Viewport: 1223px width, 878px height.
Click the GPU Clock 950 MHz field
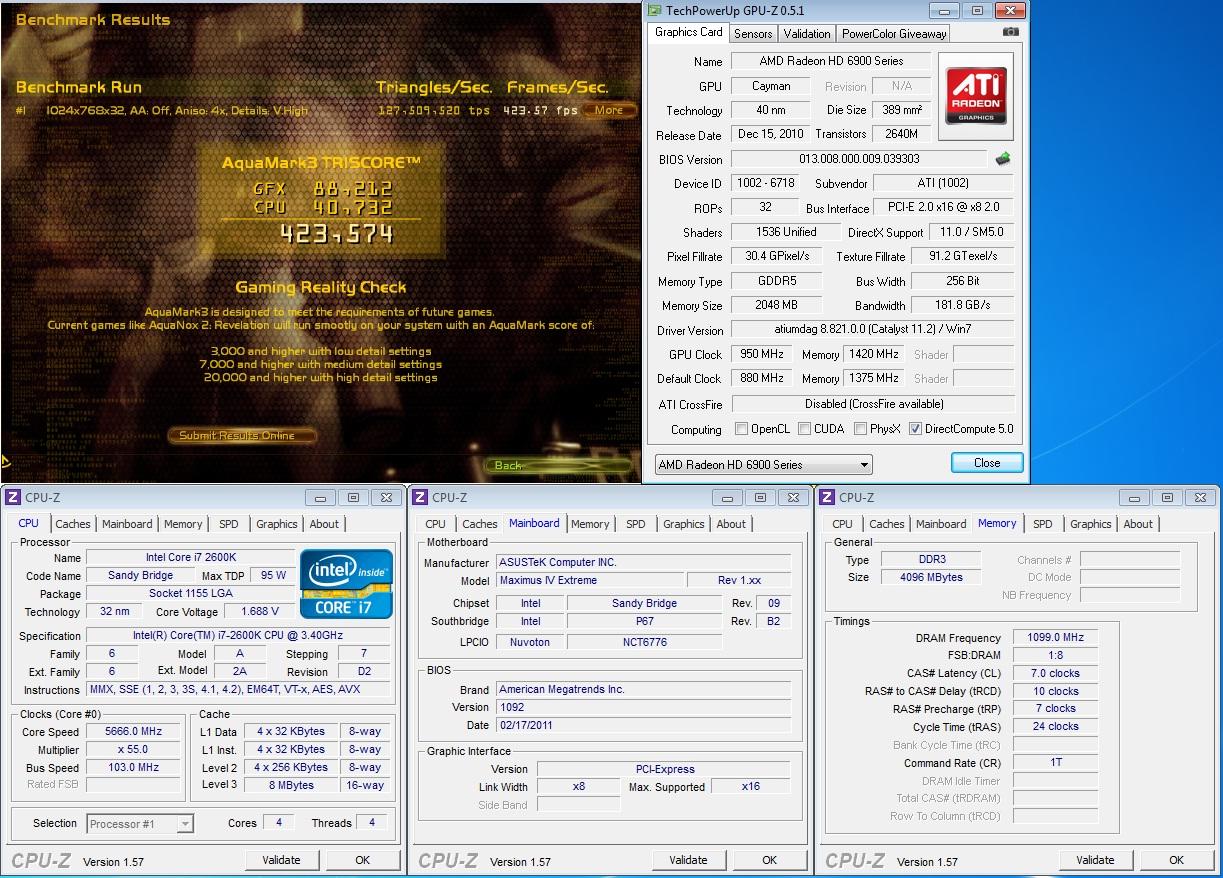[x=762, y=354]
